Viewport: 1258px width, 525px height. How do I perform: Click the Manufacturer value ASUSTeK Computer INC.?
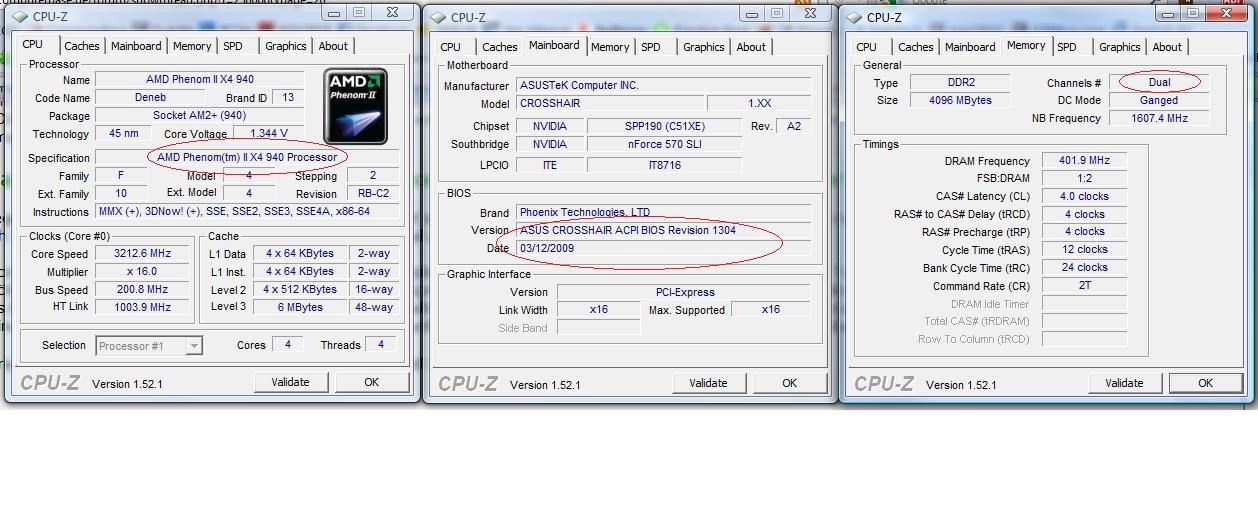[x=664, y=86]
